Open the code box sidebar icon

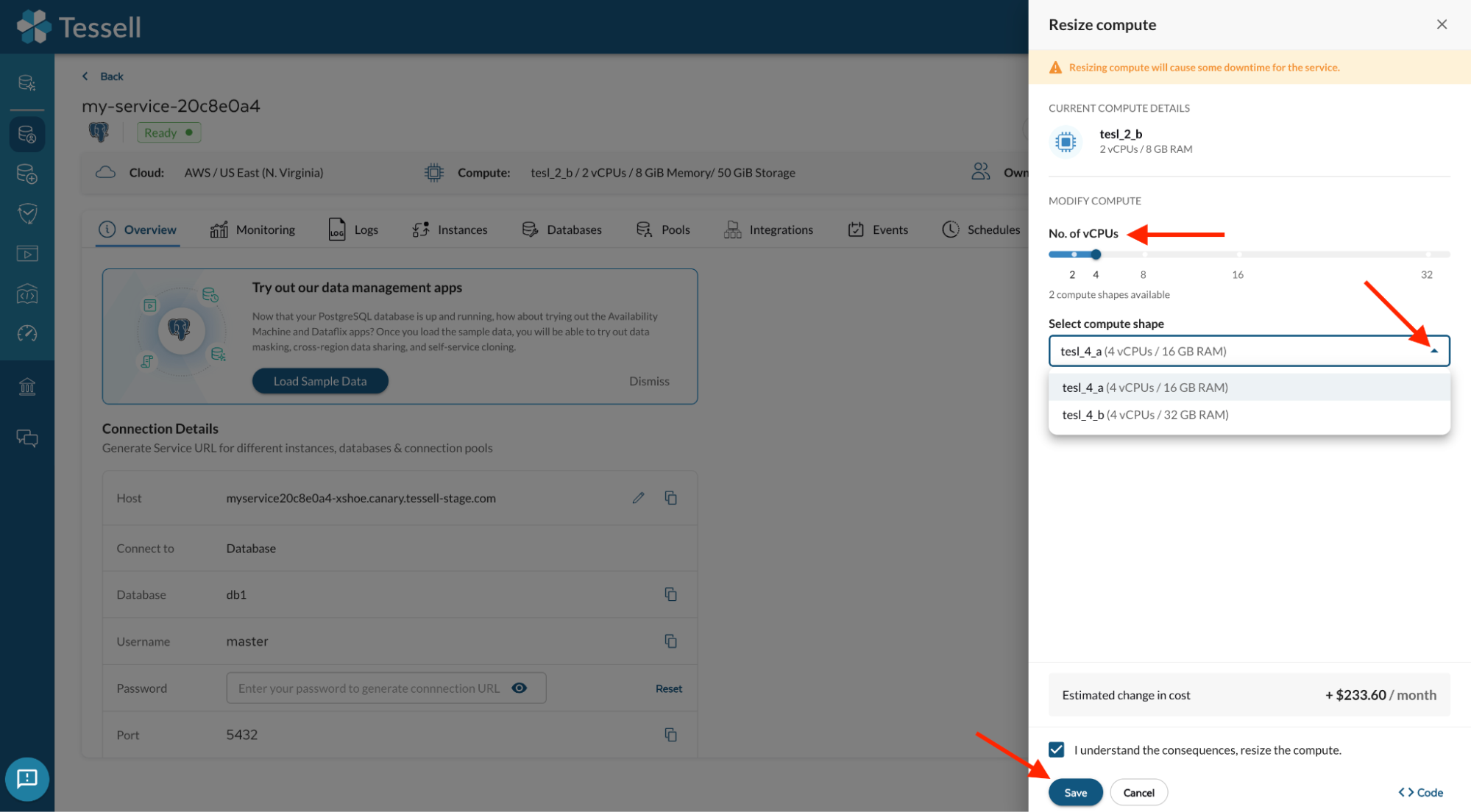pos(27,294)
